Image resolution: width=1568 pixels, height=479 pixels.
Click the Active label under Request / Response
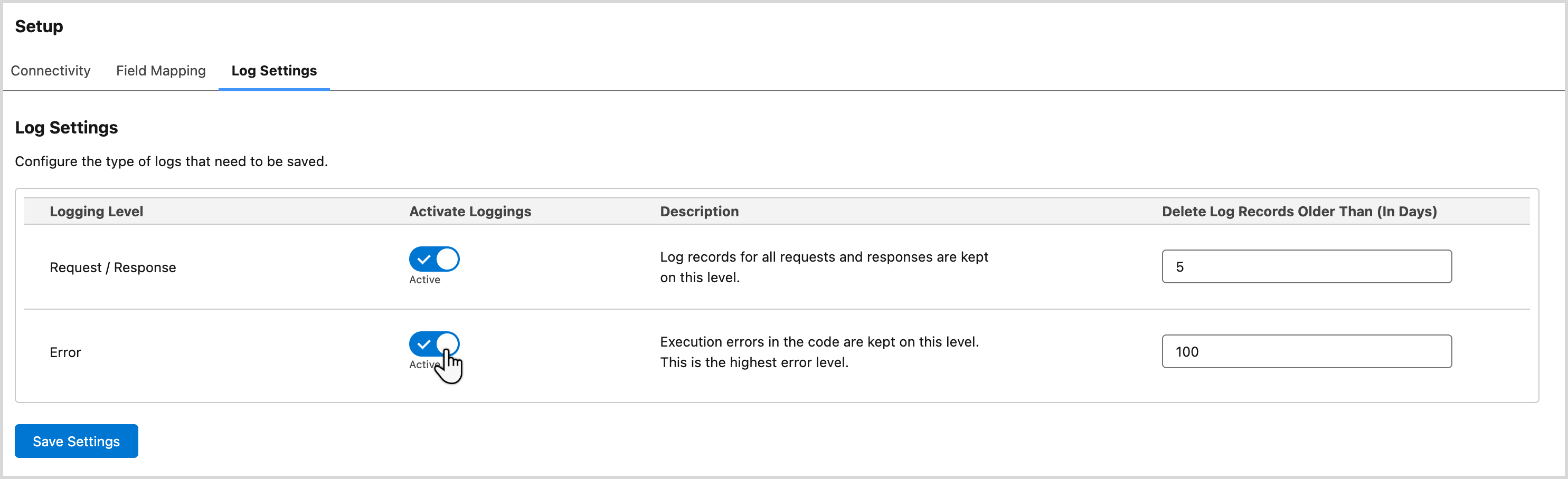[x=425, y=280]
